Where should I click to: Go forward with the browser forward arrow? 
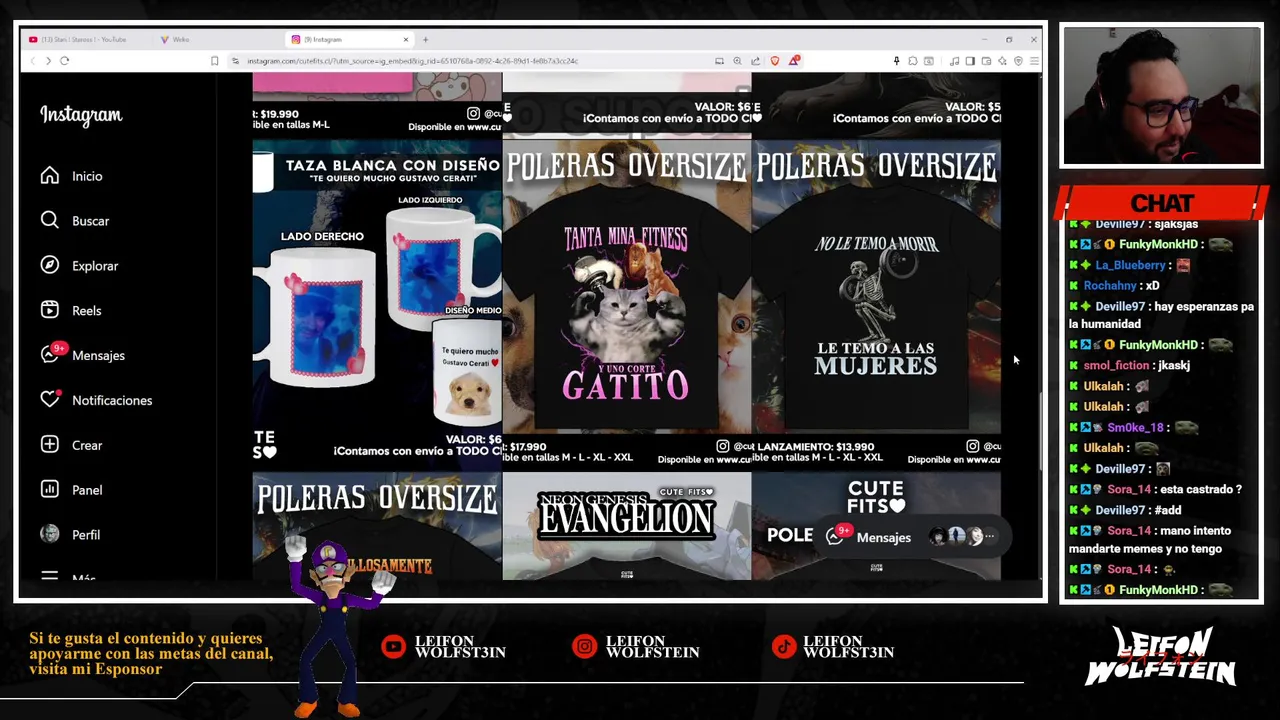point(48,61)
